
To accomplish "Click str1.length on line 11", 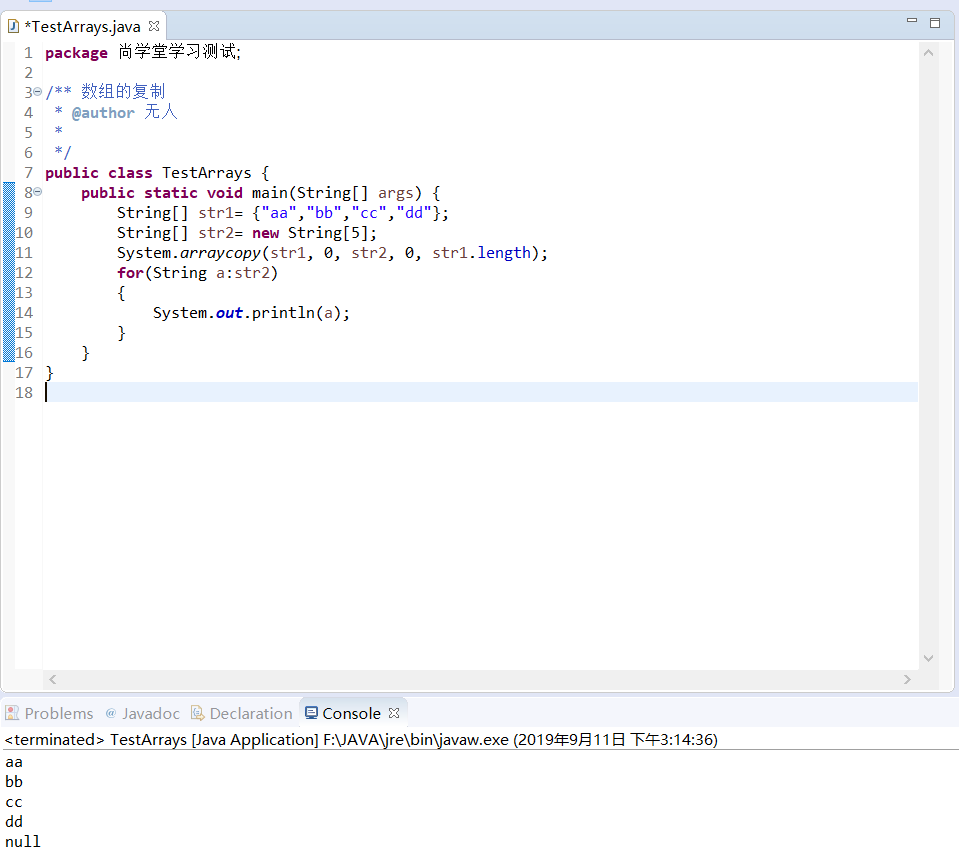I will coord(481,253).
